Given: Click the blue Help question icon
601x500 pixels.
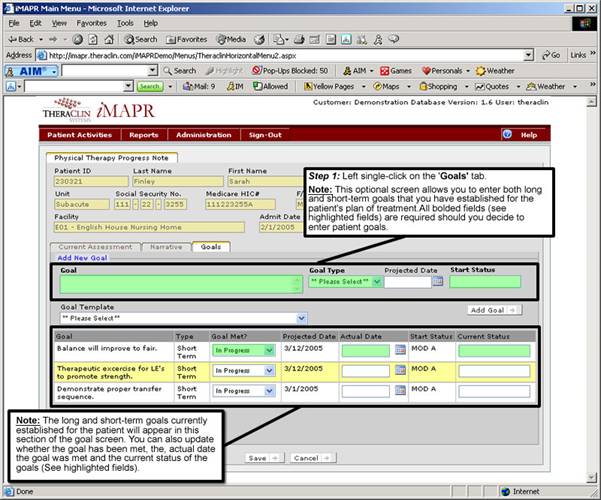Looking at the screenshot, I should click(x=507, y=134).
